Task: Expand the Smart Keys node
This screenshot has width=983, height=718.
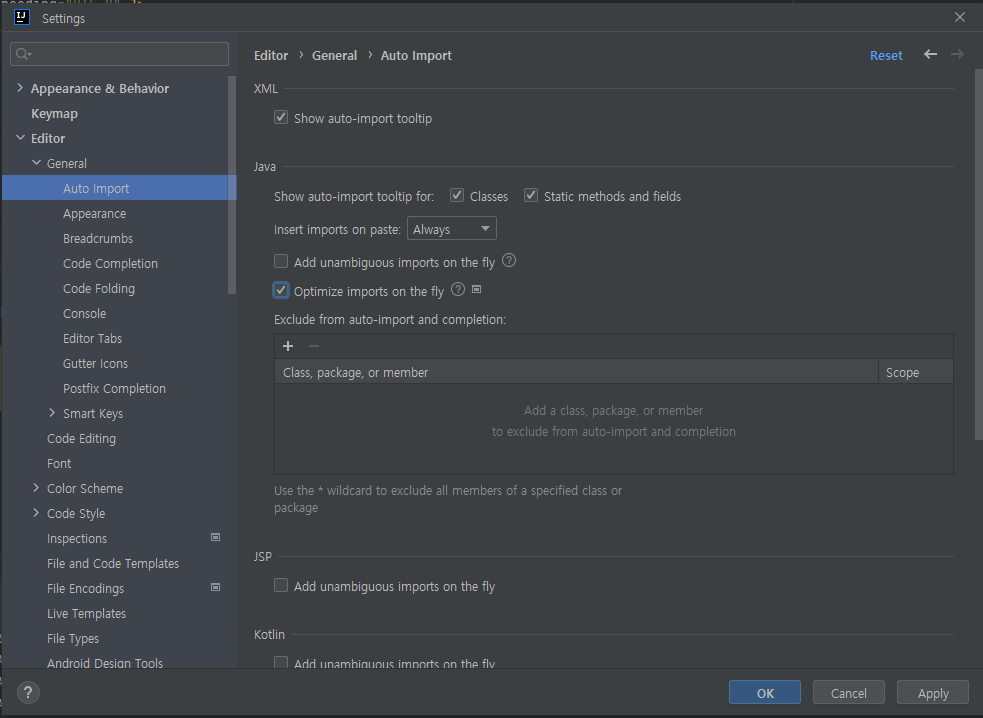Action: coord(52,413)
